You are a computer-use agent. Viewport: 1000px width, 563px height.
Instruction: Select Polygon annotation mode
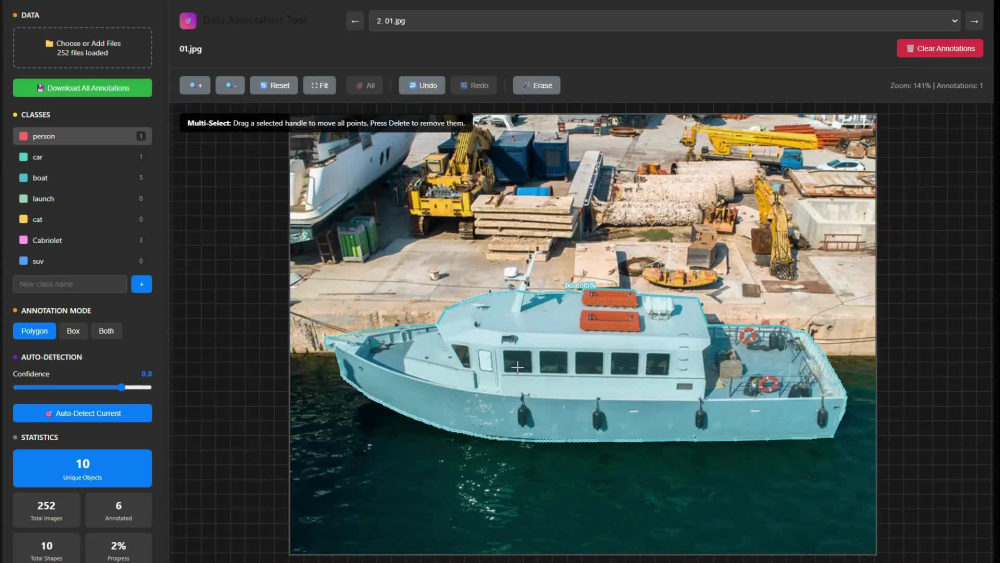click(34, 331)
